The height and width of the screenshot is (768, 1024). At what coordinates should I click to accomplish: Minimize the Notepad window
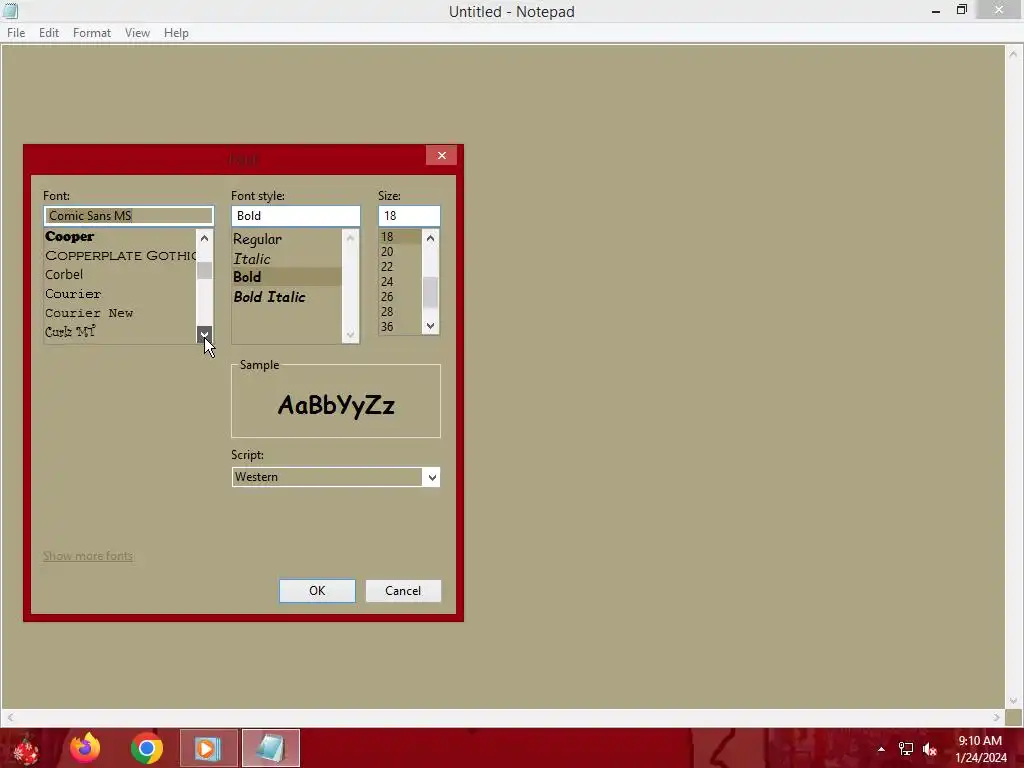936,10
